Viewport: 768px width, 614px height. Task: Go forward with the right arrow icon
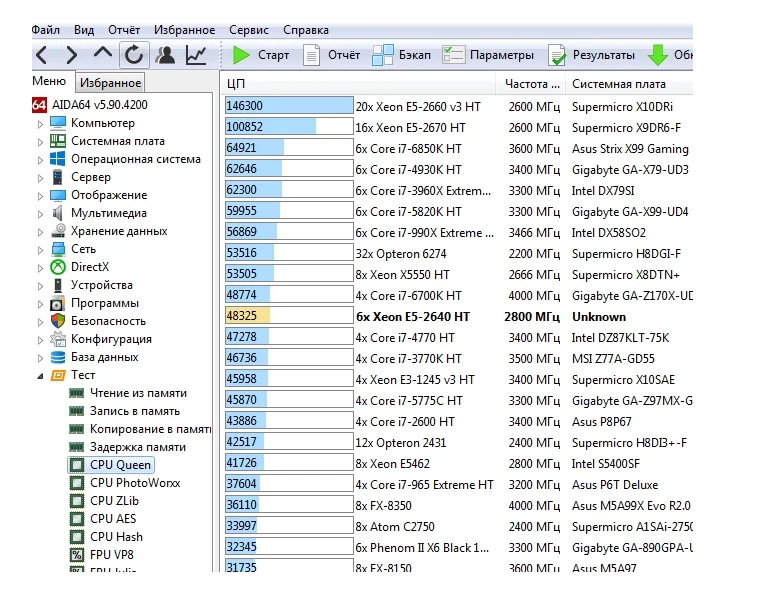click(x=72, y=55)
